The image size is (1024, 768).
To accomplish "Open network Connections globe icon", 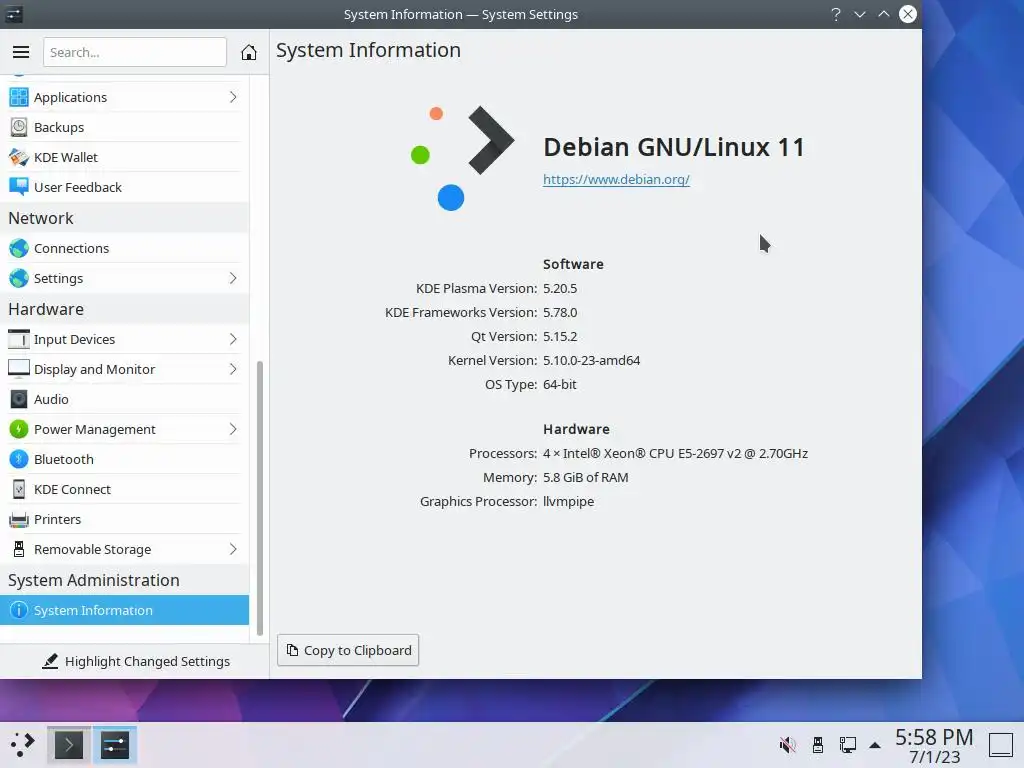I will pyautogui.click(x=19, y=248).
